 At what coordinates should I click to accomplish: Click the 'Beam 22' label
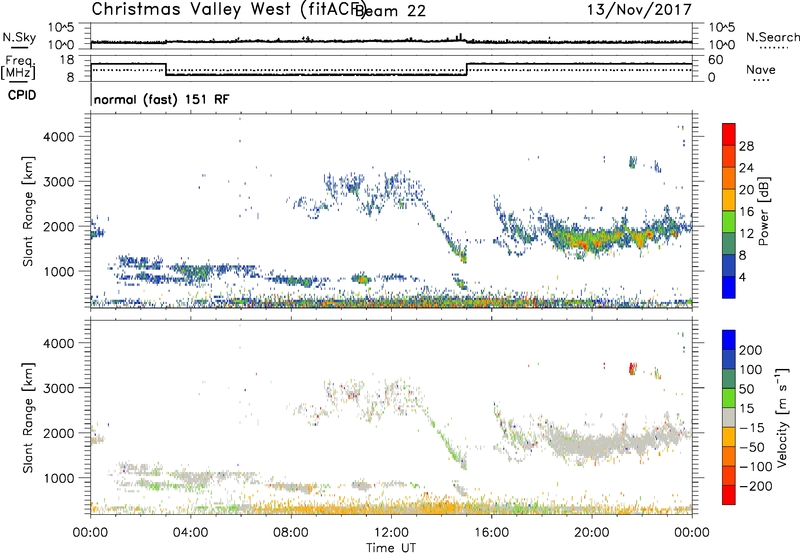[x=390, y=11]
